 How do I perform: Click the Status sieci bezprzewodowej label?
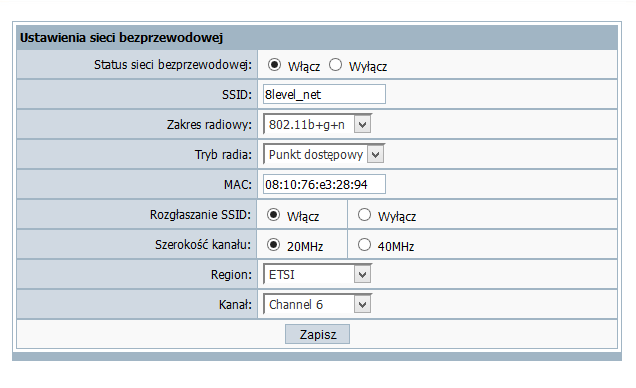[173, 65]
